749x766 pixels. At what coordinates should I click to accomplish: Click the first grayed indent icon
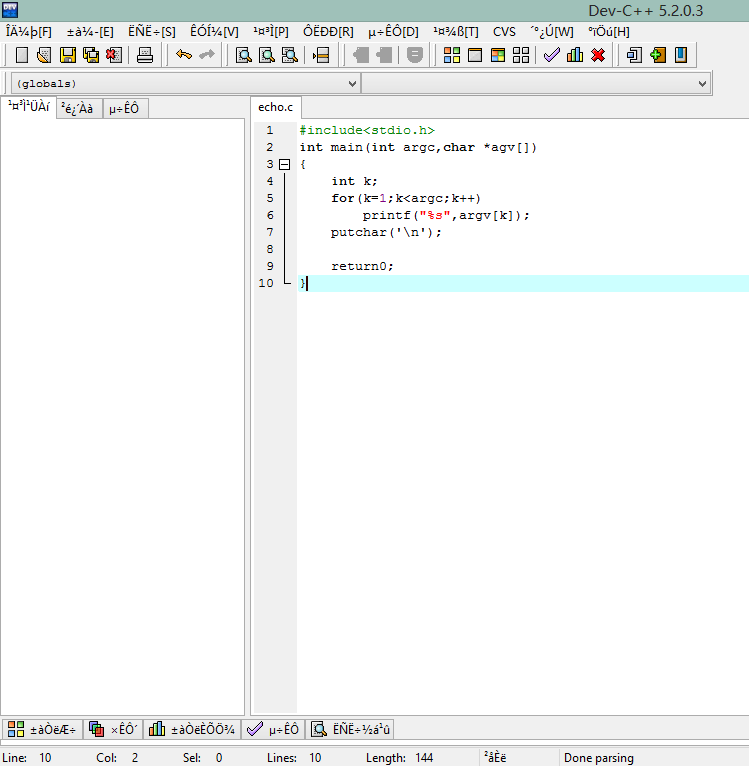tap(361, 55)
